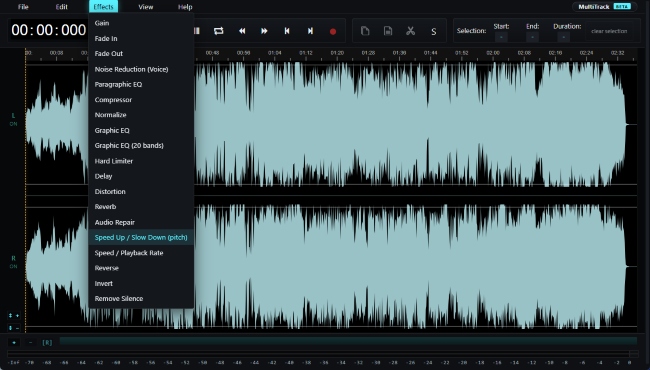Click the rewind double-arrow button
The image size is (650, 370).
click(242, 31)
